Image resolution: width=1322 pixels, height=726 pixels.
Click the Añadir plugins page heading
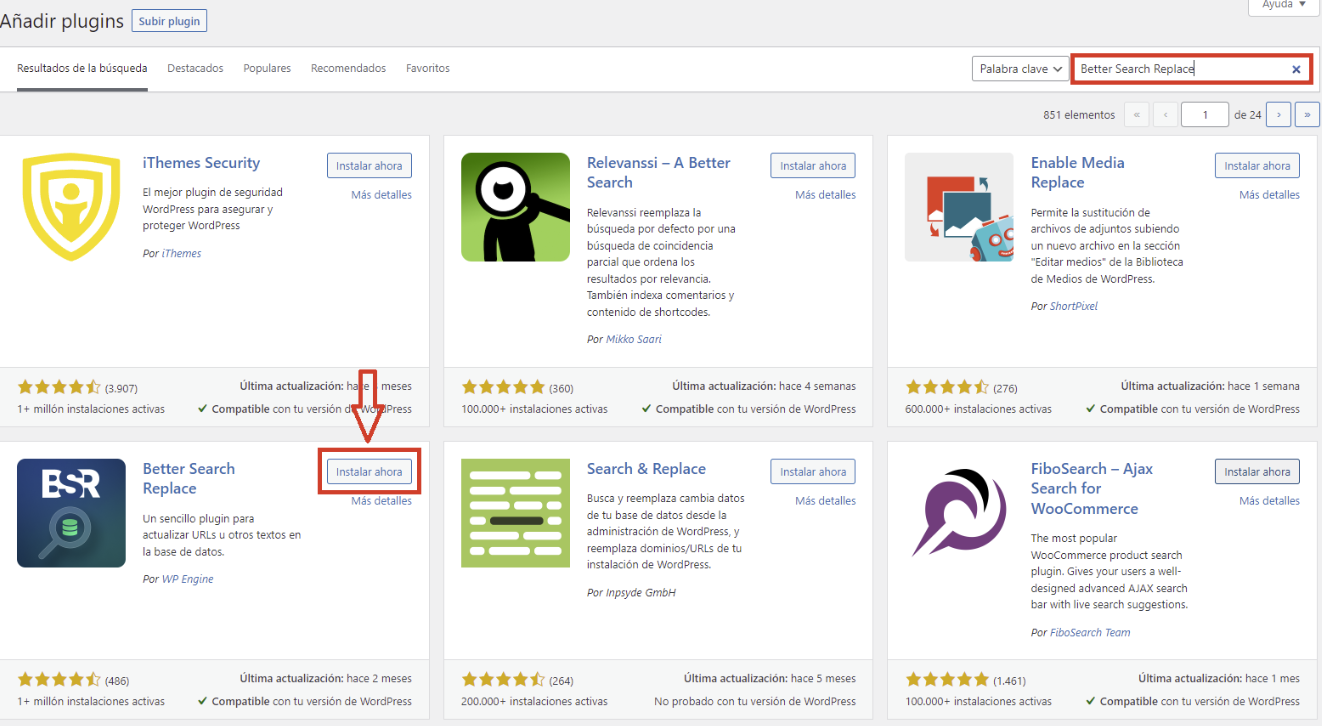click(62, 21)
